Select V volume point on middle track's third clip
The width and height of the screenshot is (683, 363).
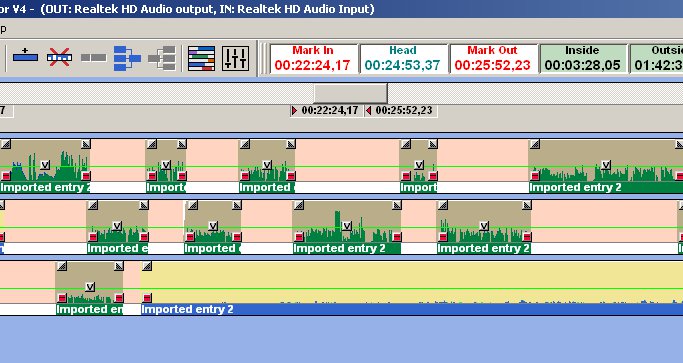(x=347, y=226)
